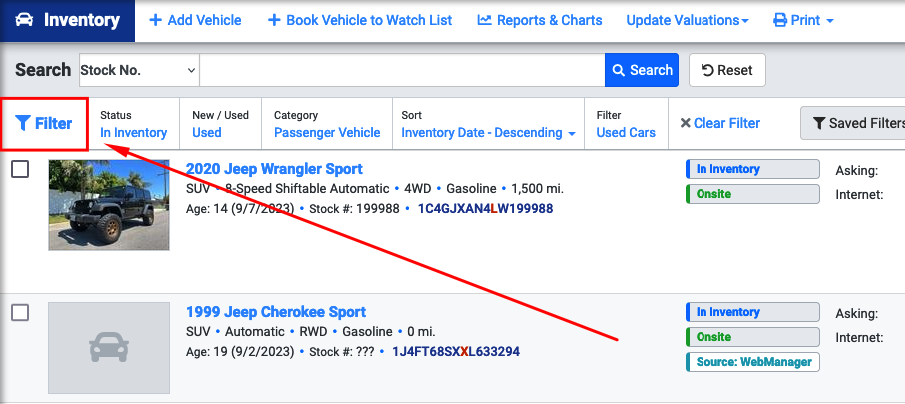
Task: Click the Print printer icon
Action: pos(780,21)
